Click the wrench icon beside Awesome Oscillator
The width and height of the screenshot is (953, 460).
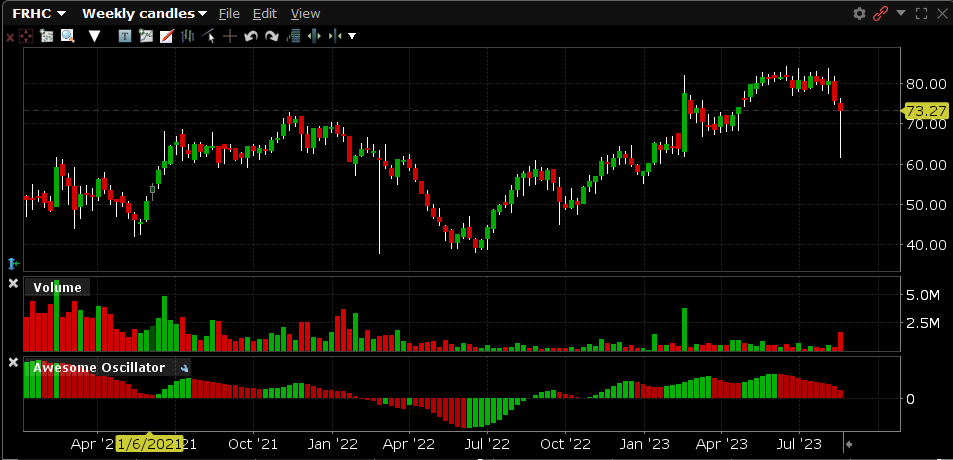pyautogui.click(x=184, y=368)
